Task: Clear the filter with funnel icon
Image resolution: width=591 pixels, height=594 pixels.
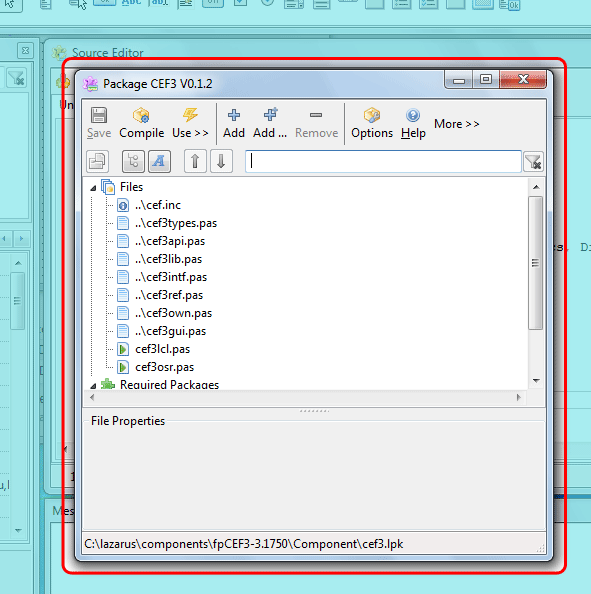Action: (x=533, y=162)
